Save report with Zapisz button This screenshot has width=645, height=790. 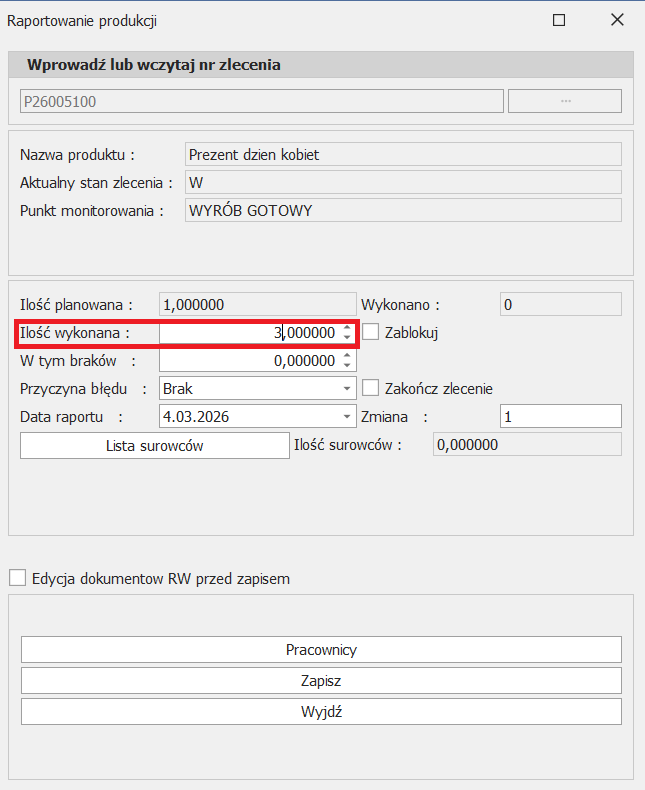[321, 680]
